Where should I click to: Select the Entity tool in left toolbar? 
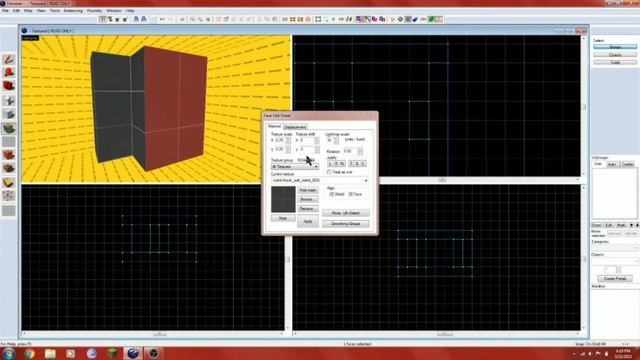pyautogui.click(x=9, y=100)
